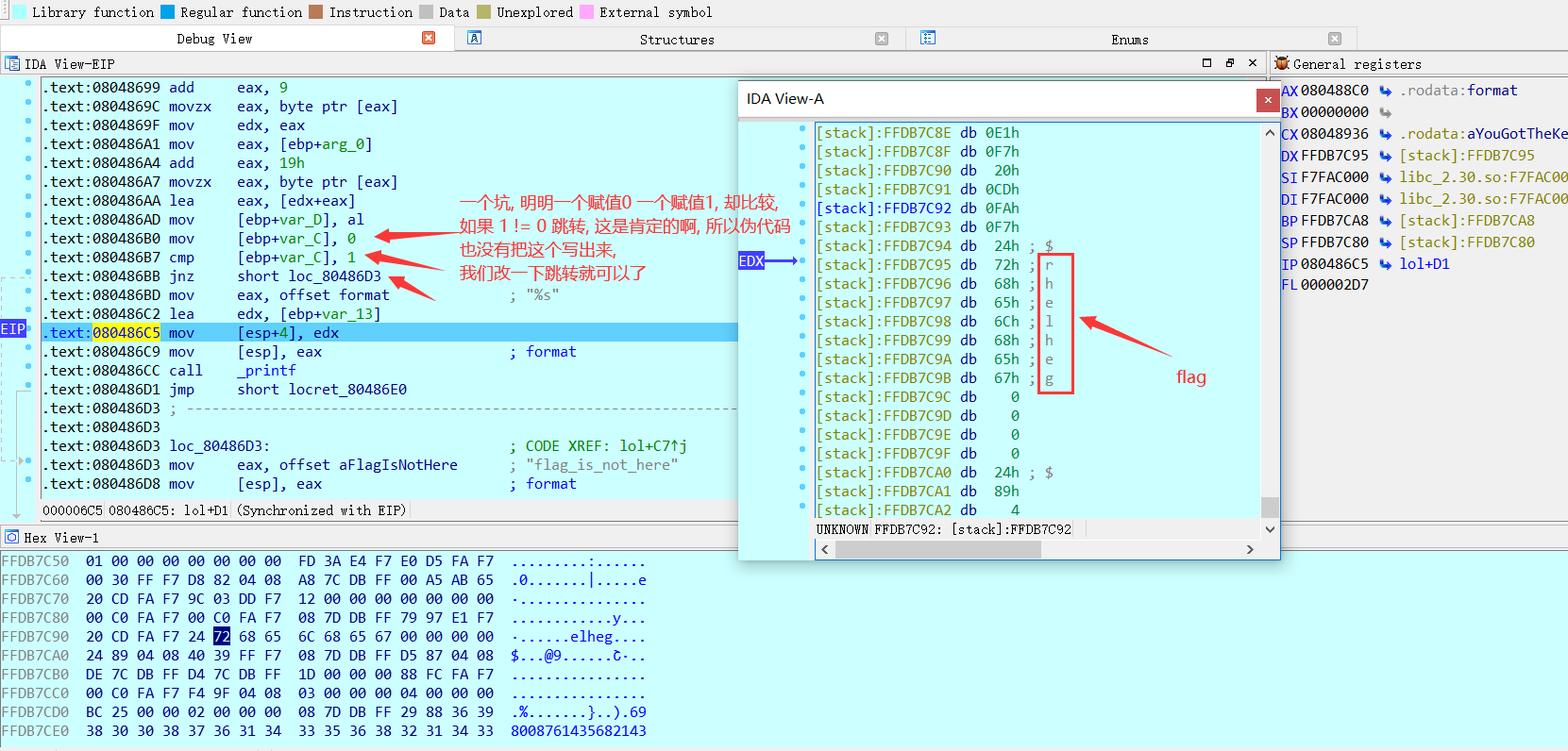Toggle breakpoint dot at [stack]:FFDB7CA0

[802, 468]
